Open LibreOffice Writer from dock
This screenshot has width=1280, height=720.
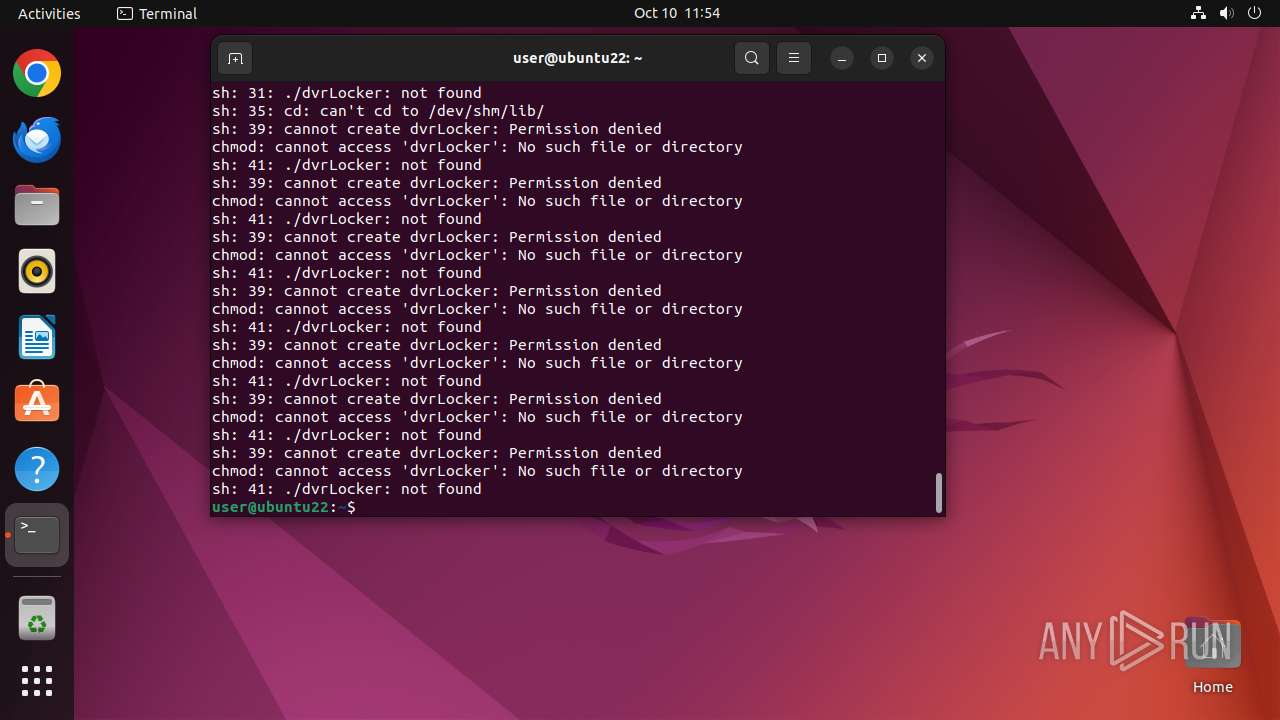point(37,338)
